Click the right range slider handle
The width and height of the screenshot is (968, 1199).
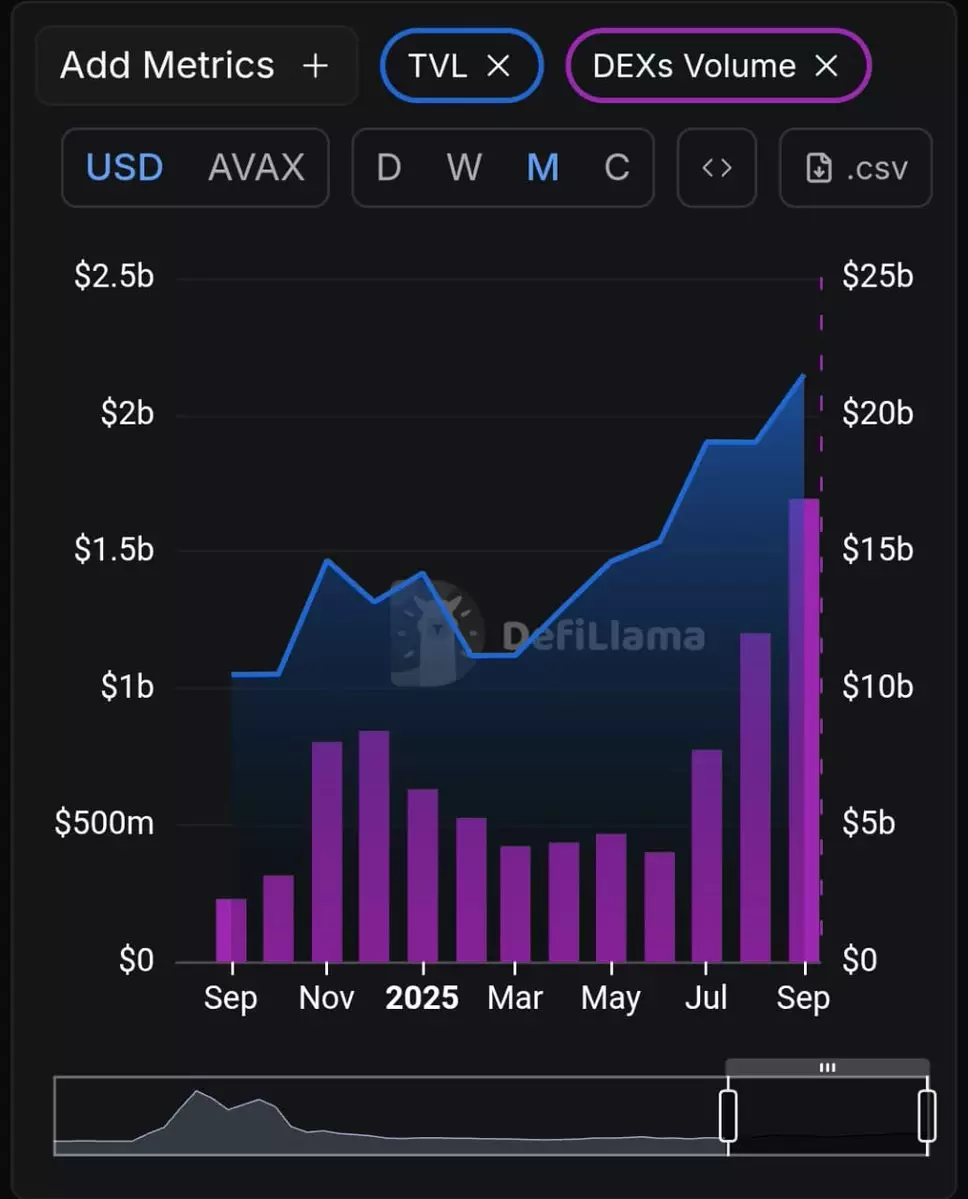[927, 1115]
